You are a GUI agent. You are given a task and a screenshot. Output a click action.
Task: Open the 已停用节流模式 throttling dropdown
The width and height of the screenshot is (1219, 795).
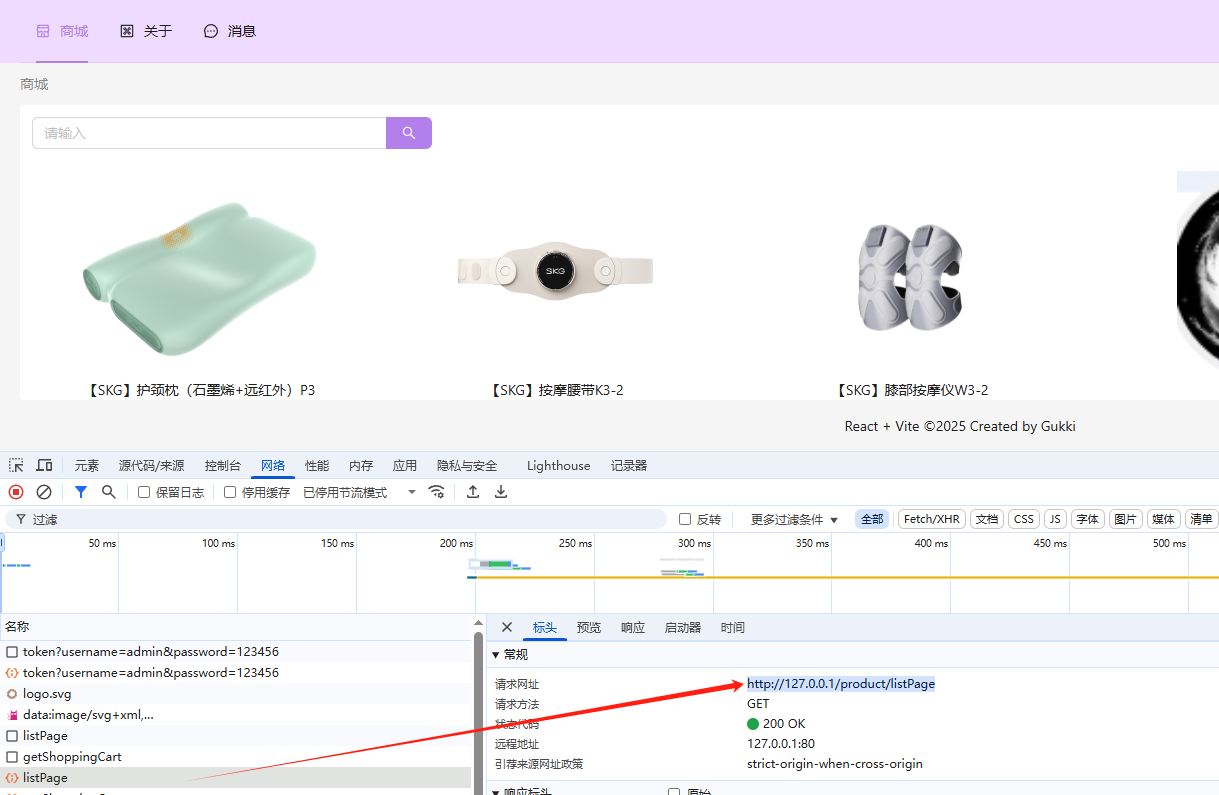360,492
